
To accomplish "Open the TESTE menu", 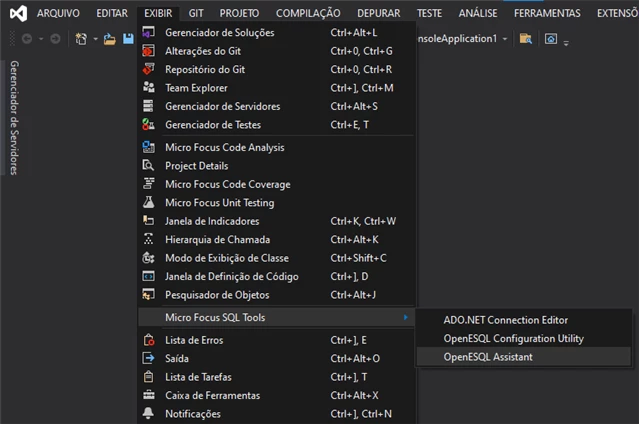I will [x=430, y=13].
